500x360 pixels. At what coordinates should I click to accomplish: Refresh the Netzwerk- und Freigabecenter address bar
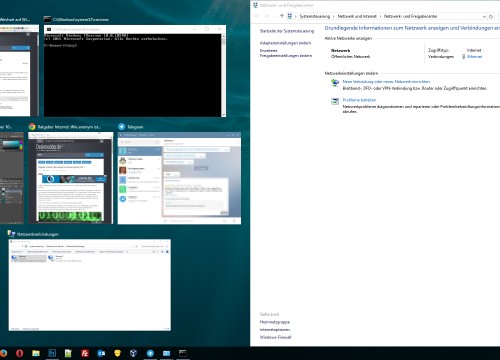[x=491, y=16]
